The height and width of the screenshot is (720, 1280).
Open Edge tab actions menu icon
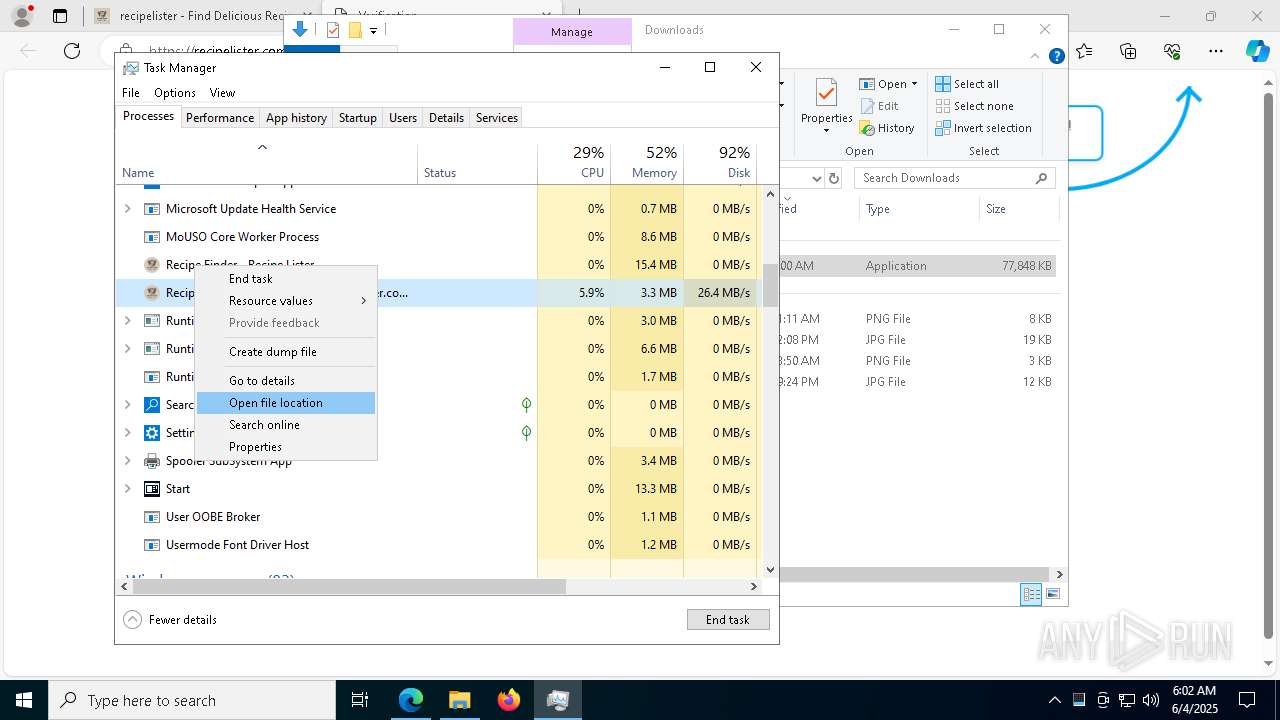[60, 16]
